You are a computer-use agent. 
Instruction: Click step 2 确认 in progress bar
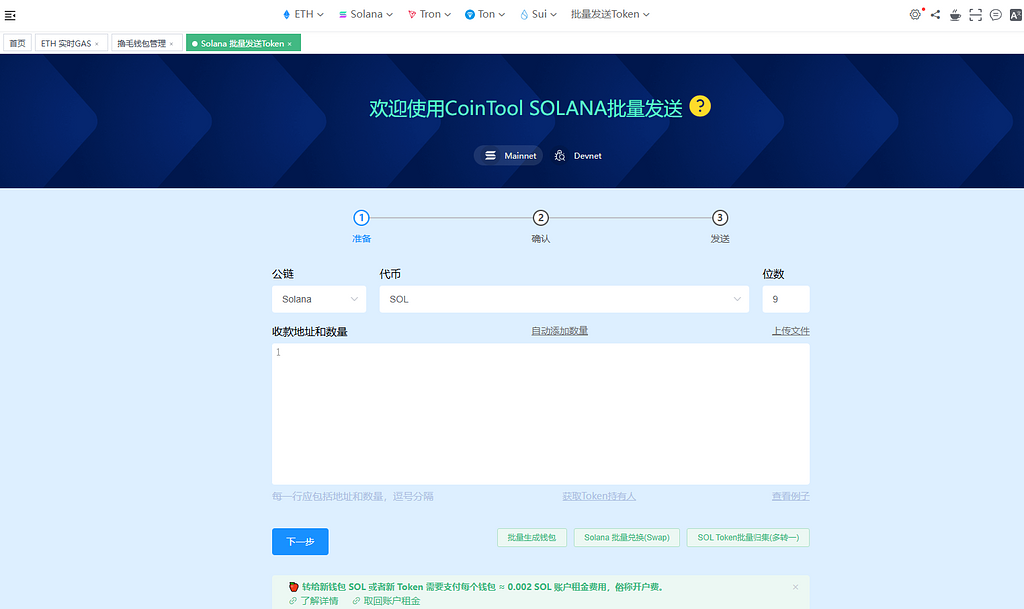point(540,219)
